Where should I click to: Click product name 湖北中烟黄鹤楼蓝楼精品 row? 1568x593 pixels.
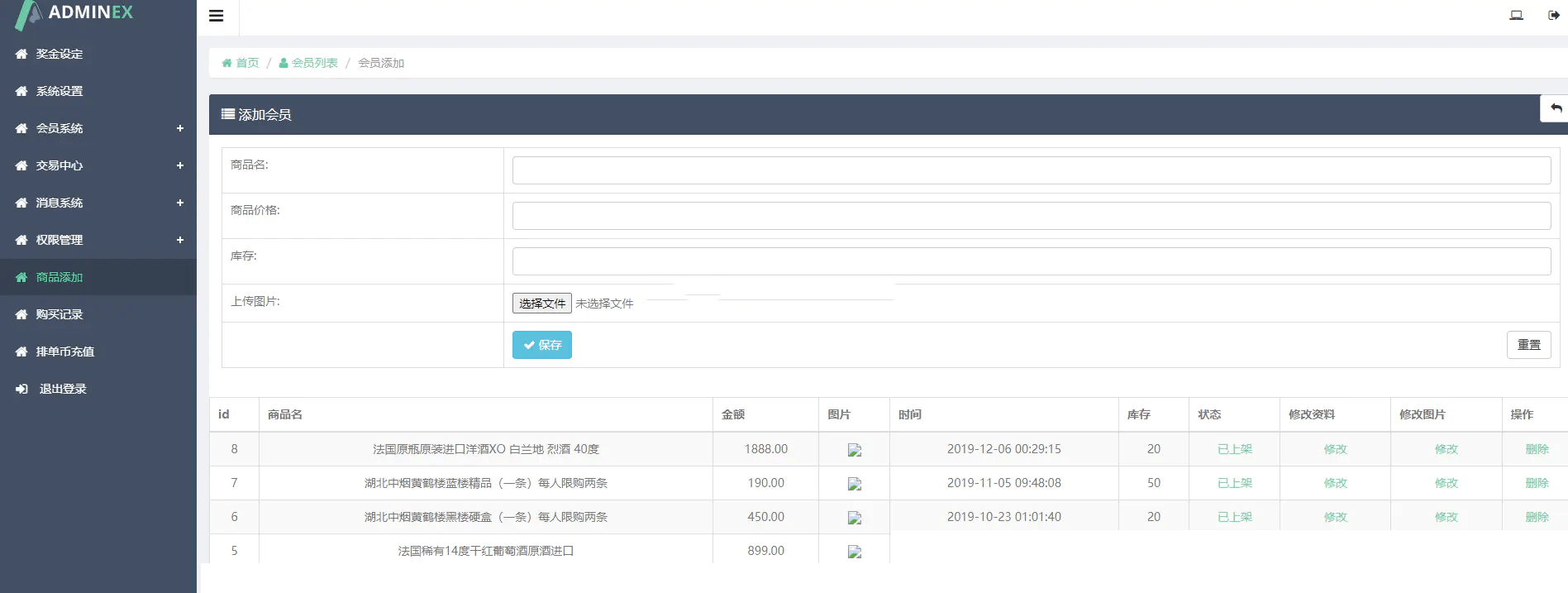tap(486, 483)
